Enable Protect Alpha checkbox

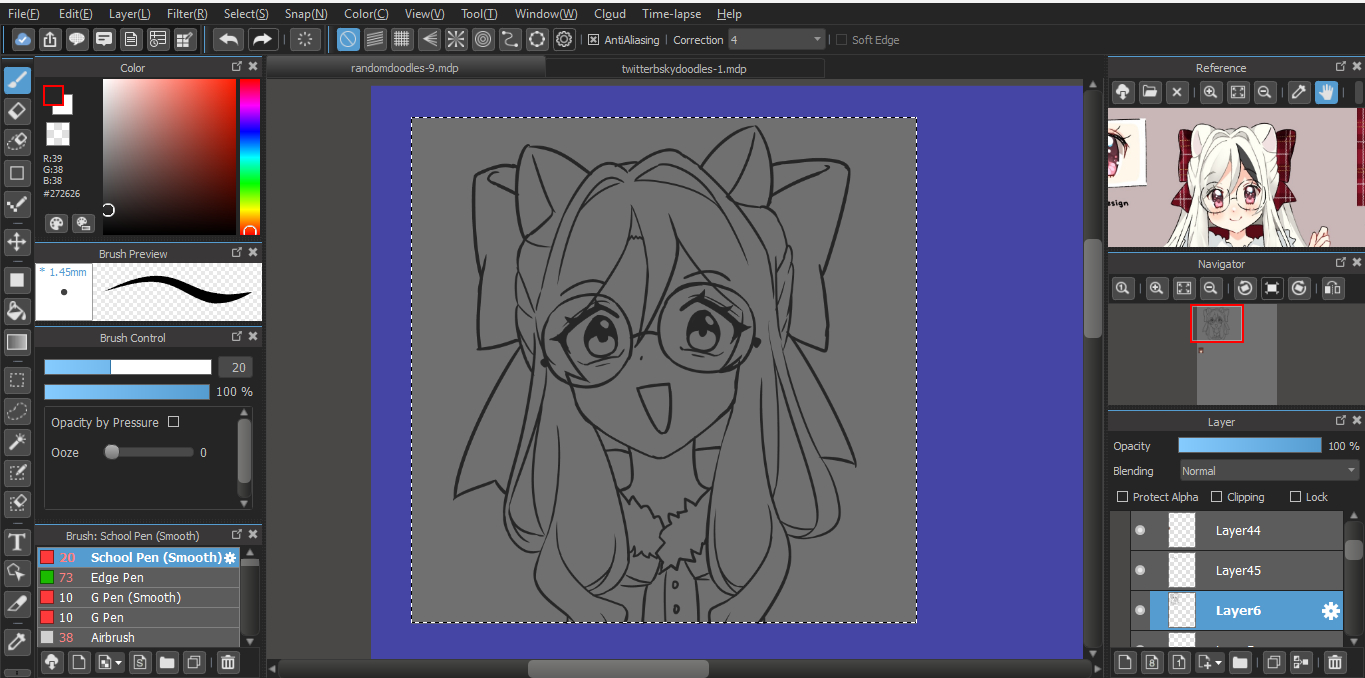pos(1122,497)
